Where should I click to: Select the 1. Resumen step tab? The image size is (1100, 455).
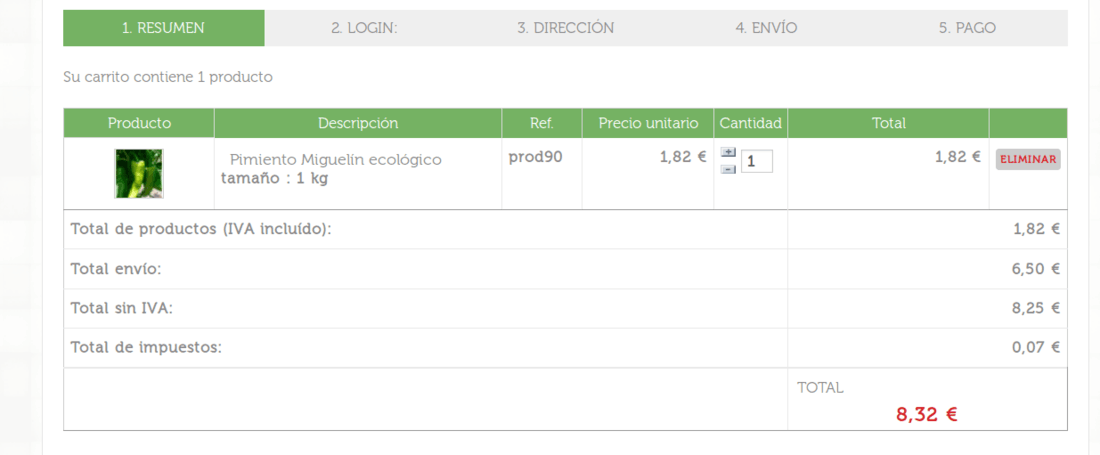(x=163, y=28)
